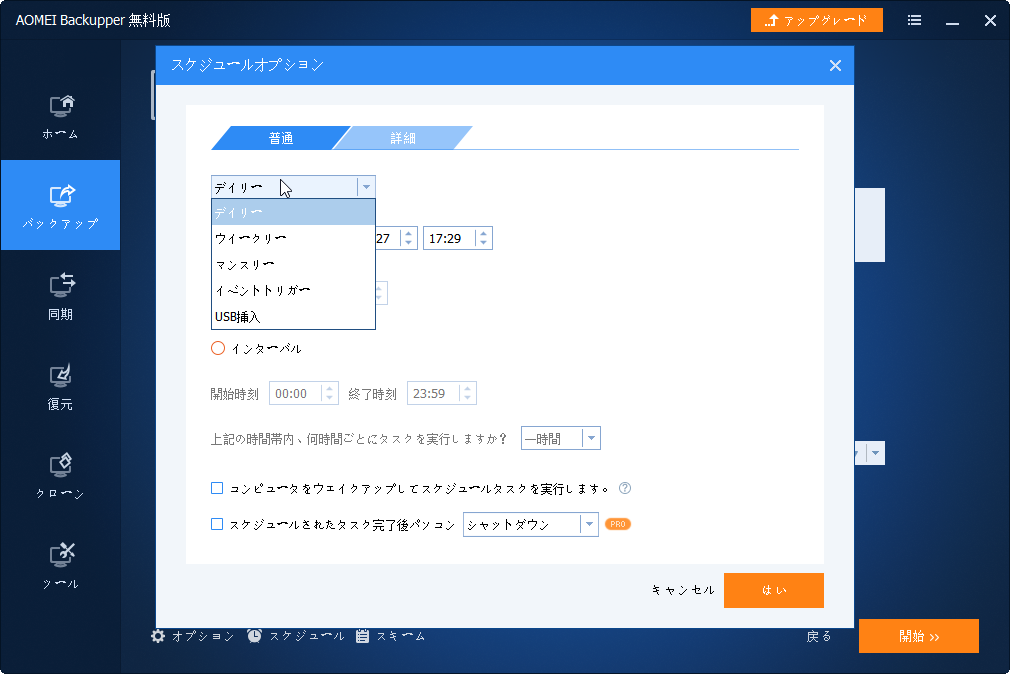Adjust the 17:29 time spinner arrows
Image resolution: width=1010 pixels, height=674 pixels.
(483, 238)
